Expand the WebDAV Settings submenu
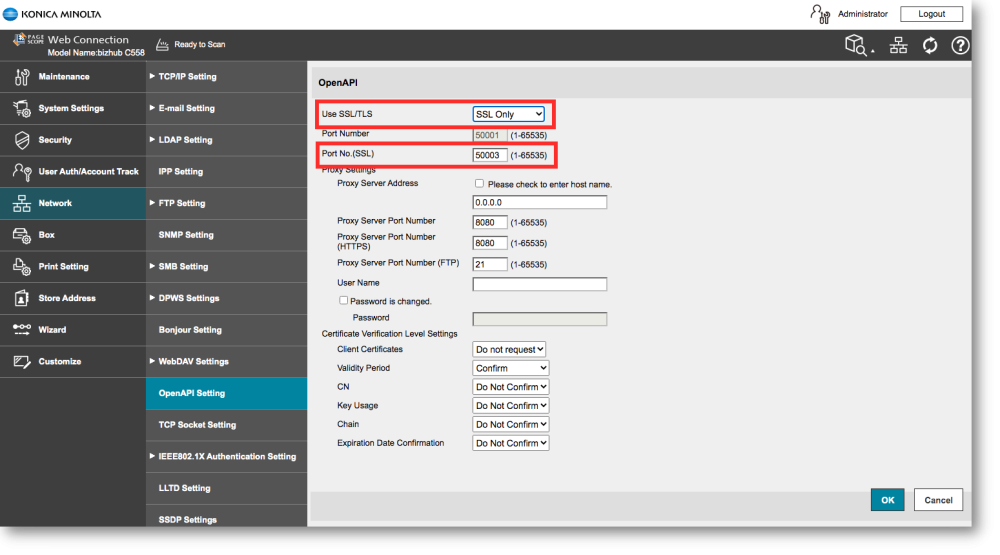This screenshot has height=555, width=1000. 226,362
